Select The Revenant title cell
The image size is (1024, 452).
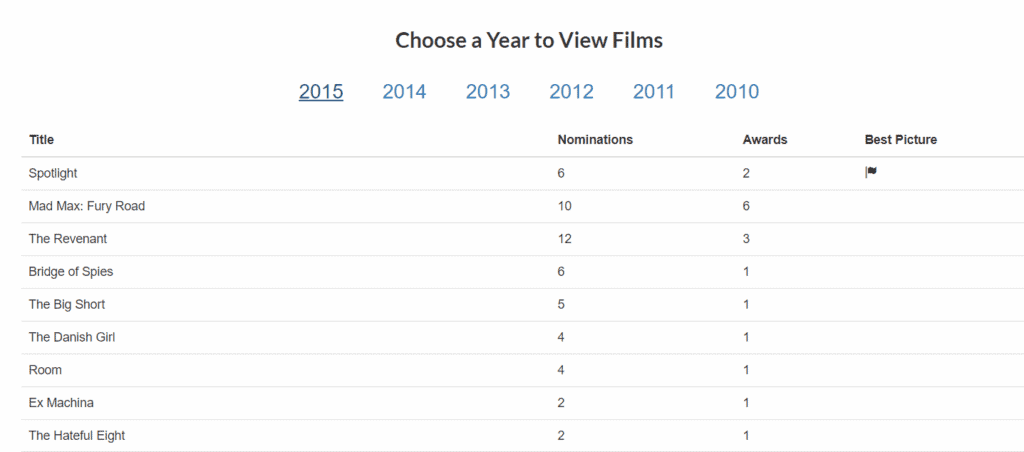tap(68, 239)
